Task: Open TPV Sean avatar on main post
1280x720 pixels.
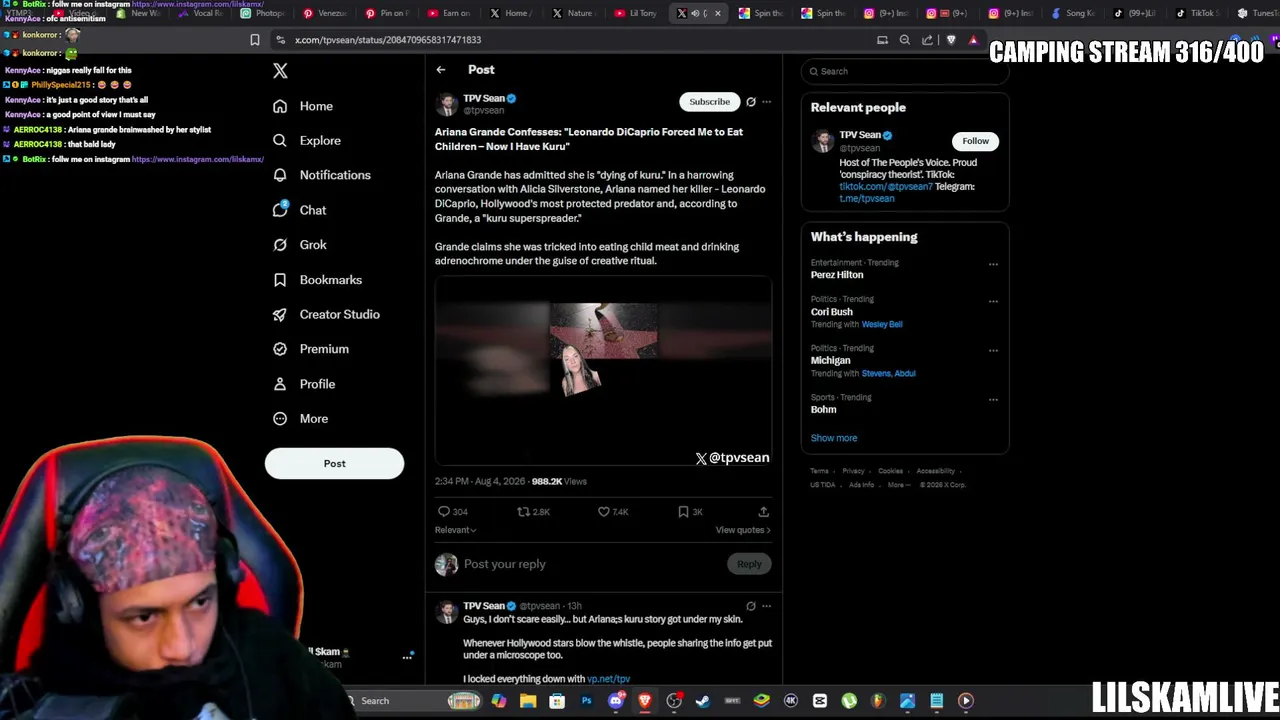Action: tap(447, 104)
